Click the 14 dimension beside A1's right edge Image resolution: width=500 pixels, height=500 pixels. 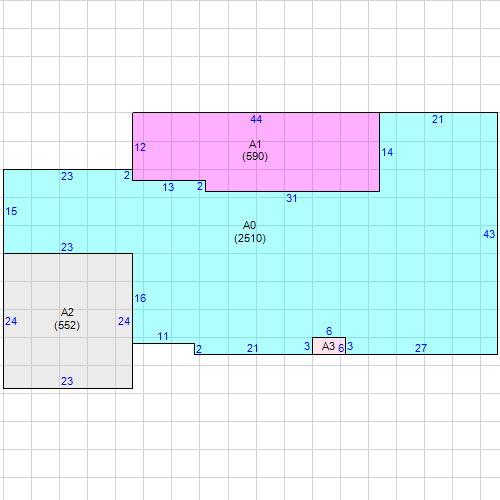[387, 152]
